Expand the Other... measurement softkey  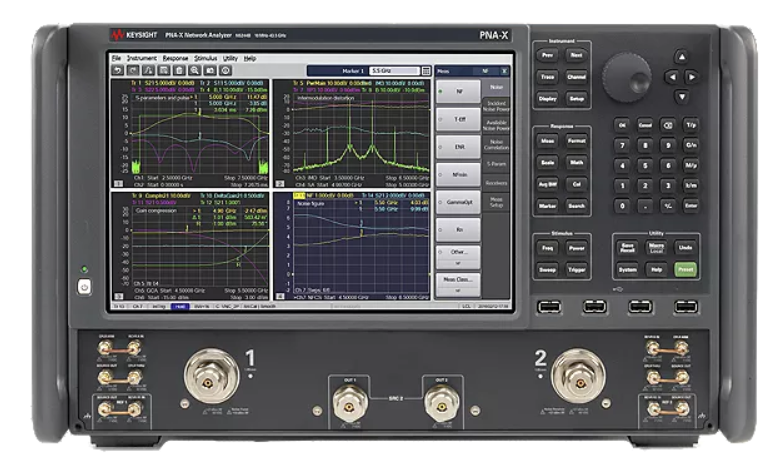point(458,257)
